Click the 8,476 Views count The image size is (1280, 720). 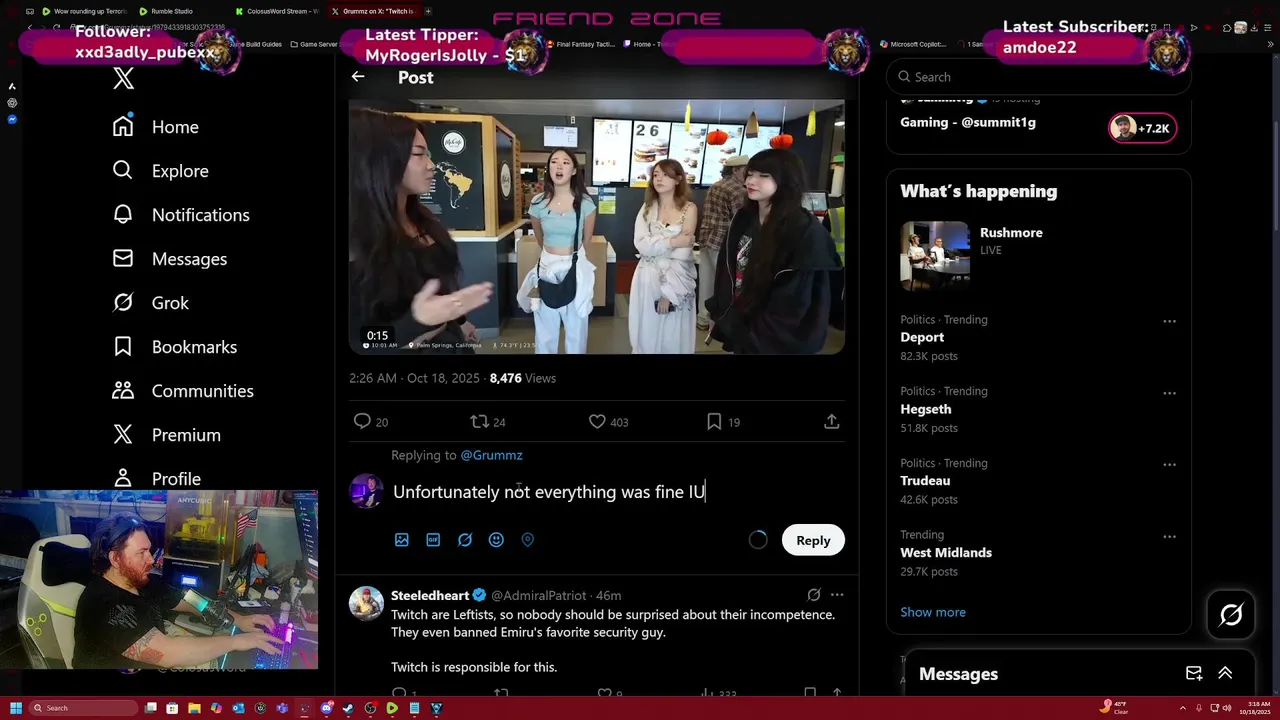[523, 378]
